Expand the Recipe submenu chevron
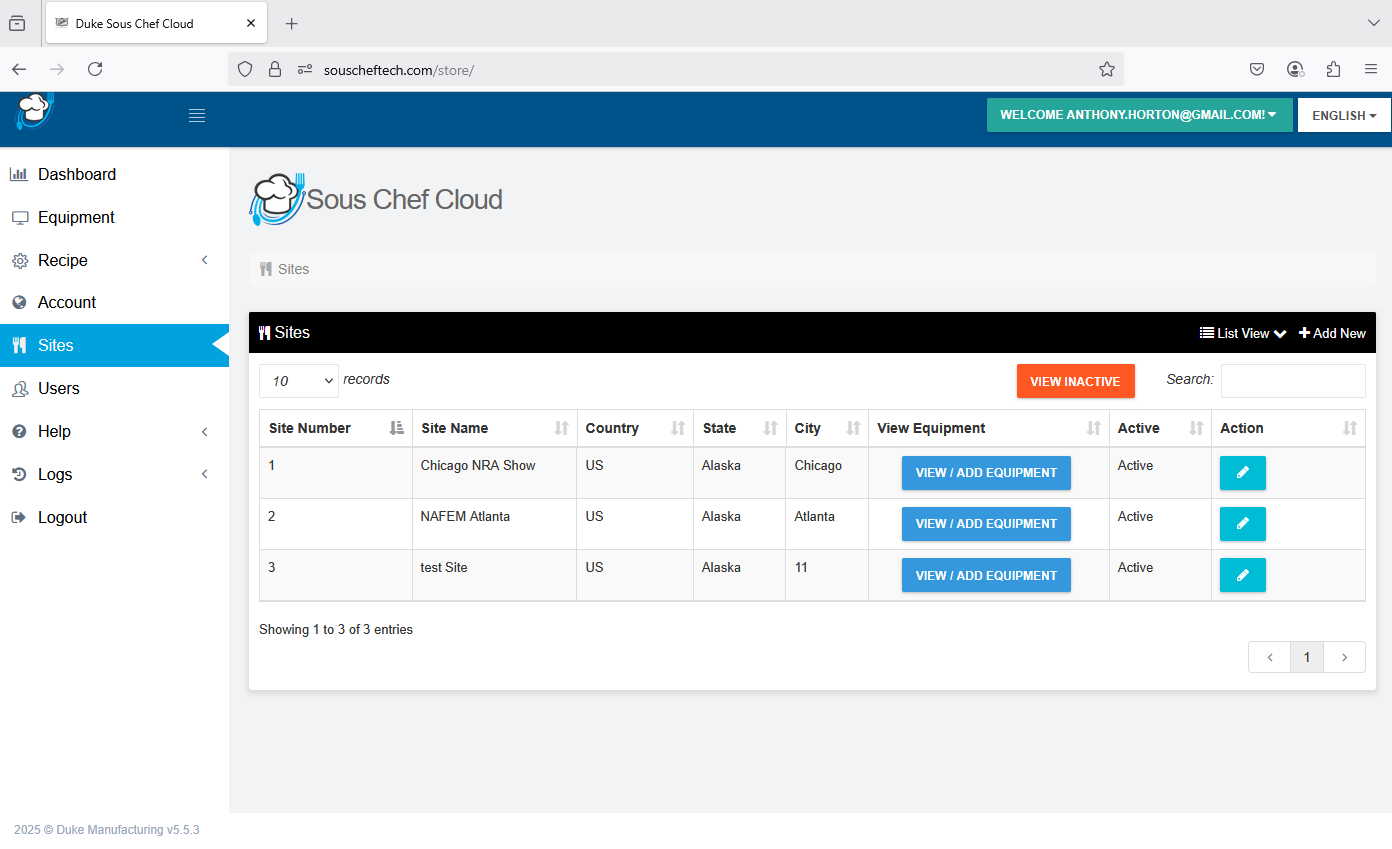This screenshot has height=849, width=1392. pos(205,260)
